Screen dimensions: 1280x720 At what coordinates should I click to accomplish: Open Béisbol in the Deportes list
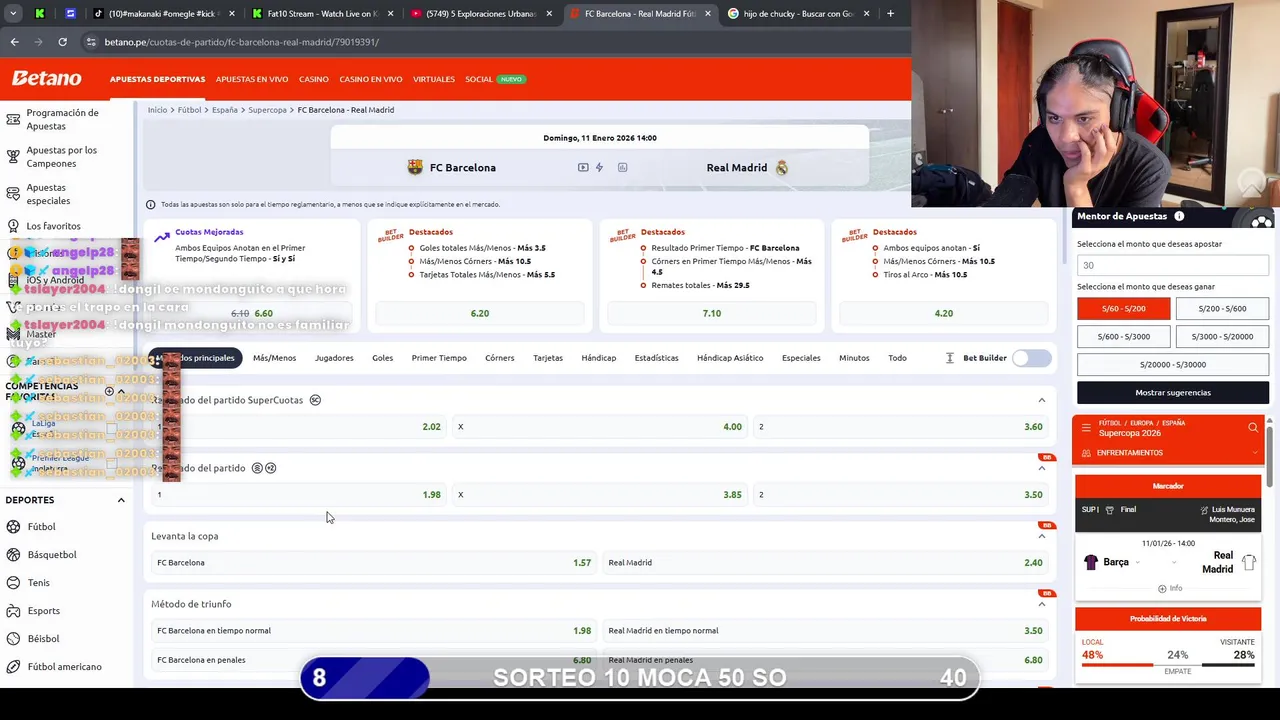(43, 639)
